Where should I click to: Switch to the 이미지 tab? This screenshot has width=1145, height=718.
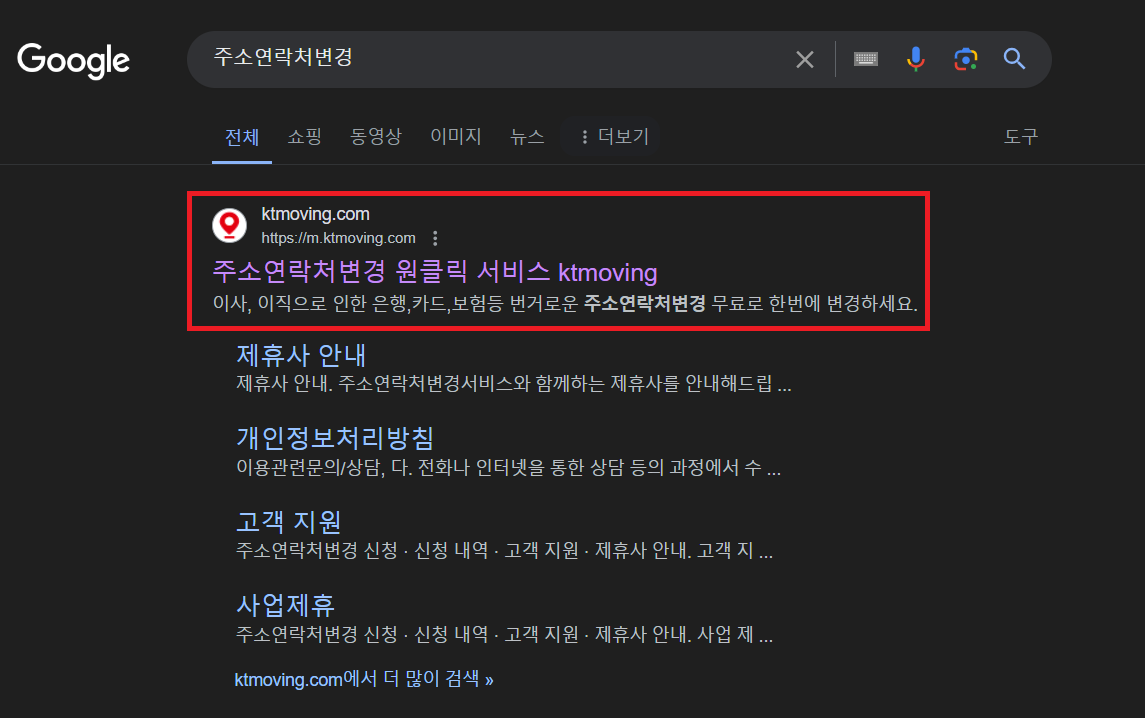click(456, 137)
